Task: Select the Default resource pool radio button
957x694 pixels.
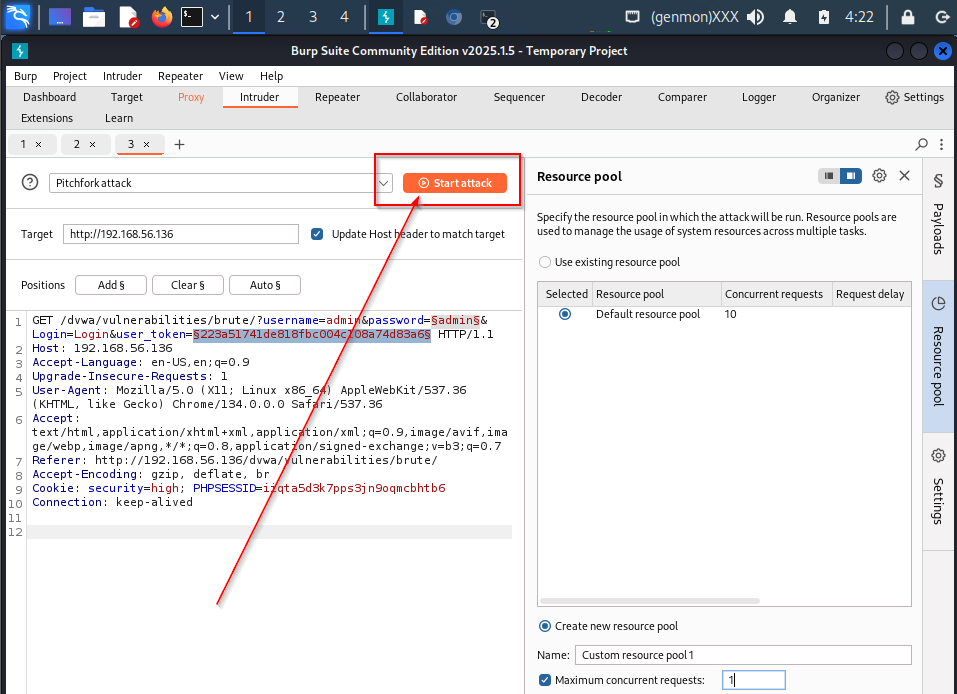Action: 565,314
